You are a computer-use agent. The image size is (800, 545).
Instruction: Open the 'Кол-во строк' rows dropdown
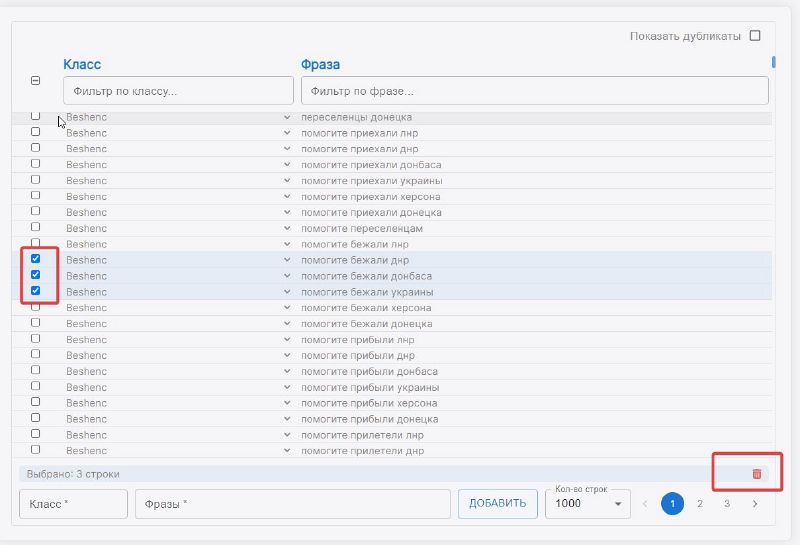coord(587,504)
